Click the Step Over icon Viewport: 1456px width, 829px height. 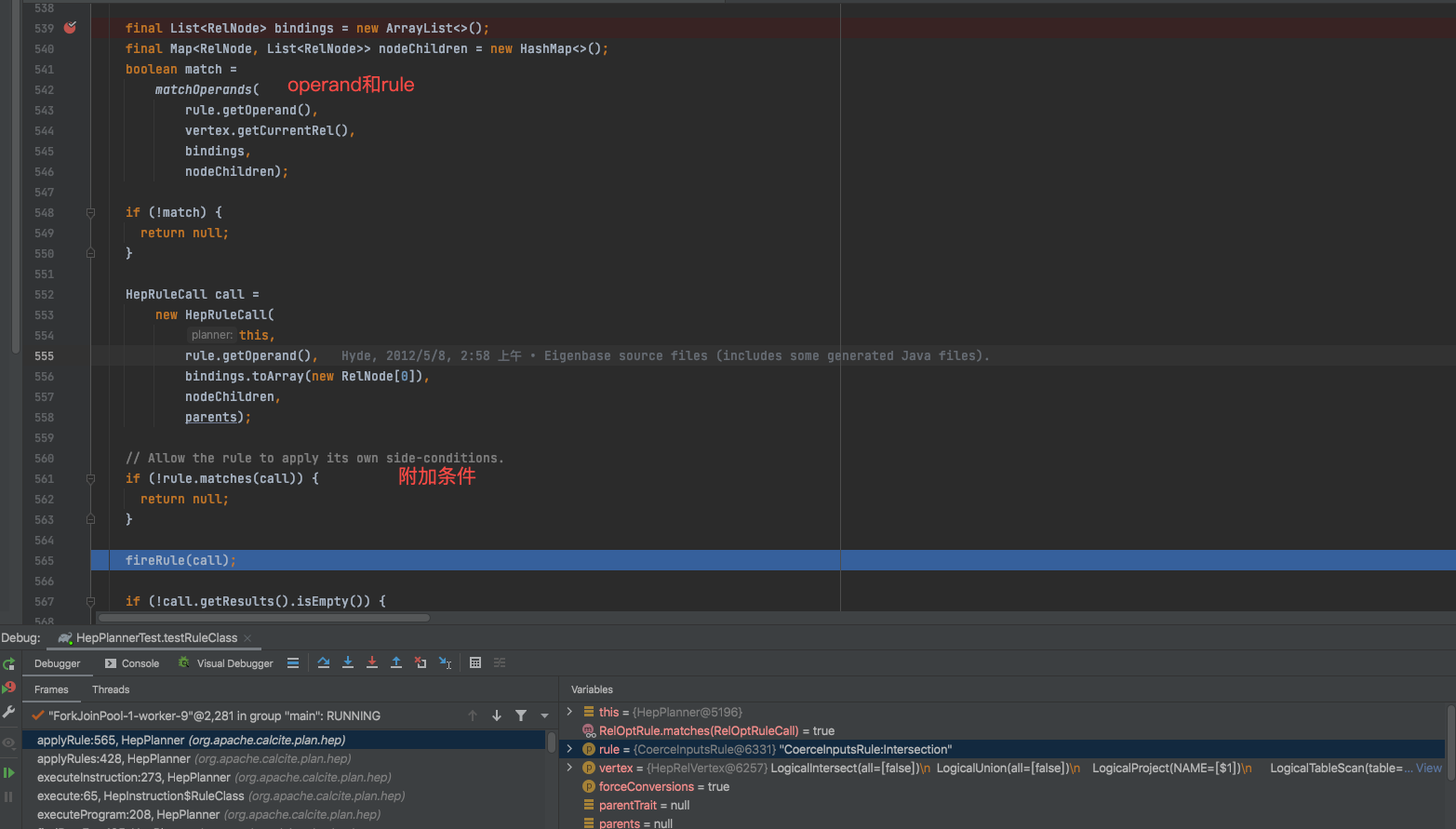coord(323,663)
